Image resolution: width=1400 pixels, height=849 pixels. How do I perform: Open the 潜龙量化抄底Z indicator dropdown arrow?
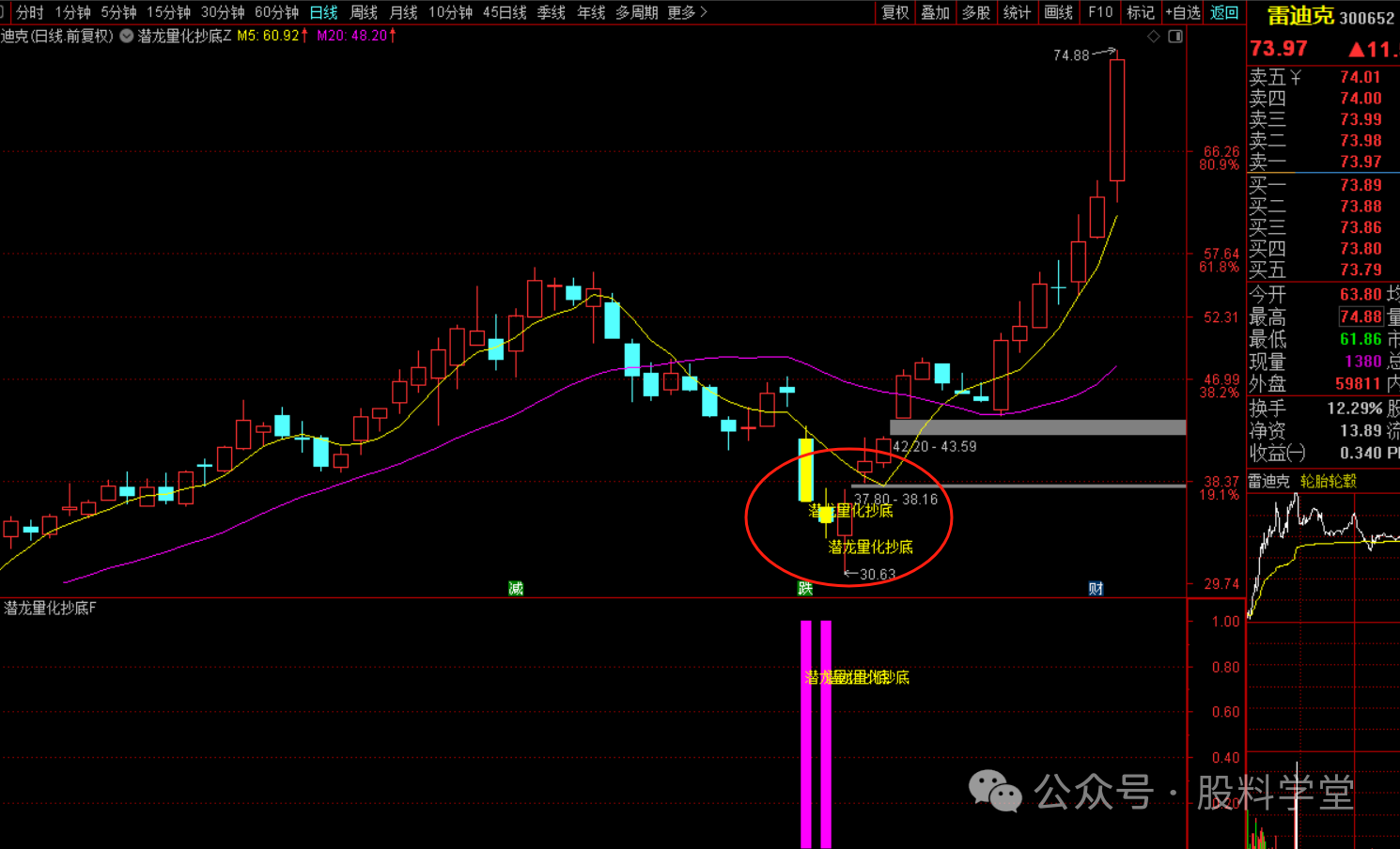(x=127, y=36)
